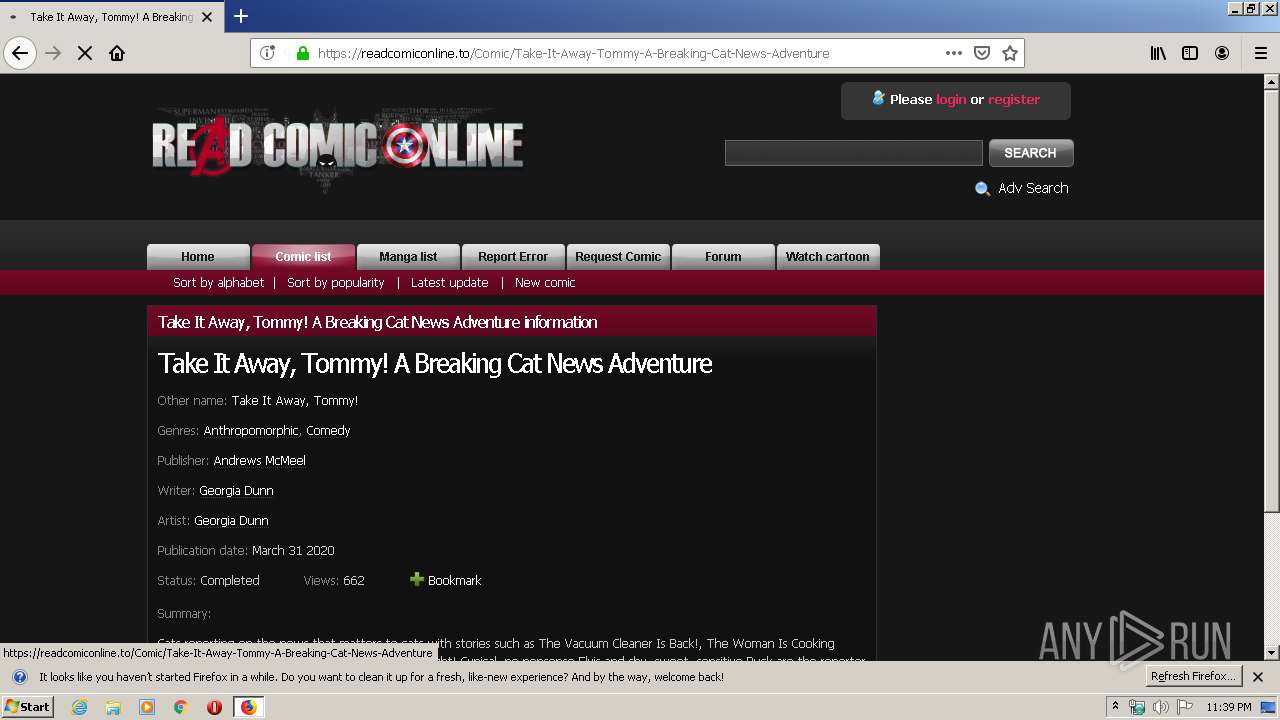Save page to Pocket icon
The height and width of the screenshot is (720, 1280).
coord(982,53)
